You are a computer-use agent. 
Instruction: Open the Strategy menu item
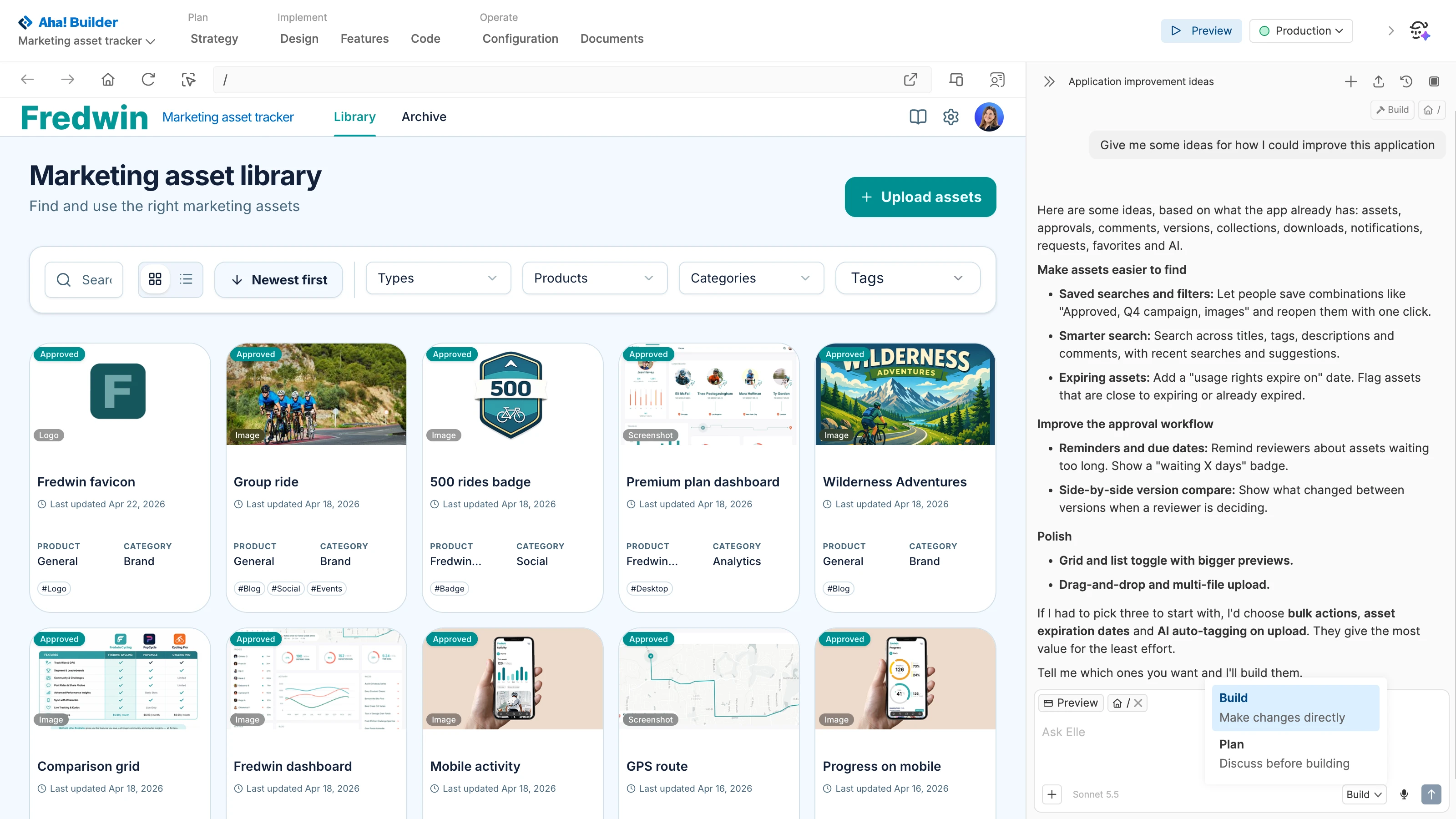(214, 38)
